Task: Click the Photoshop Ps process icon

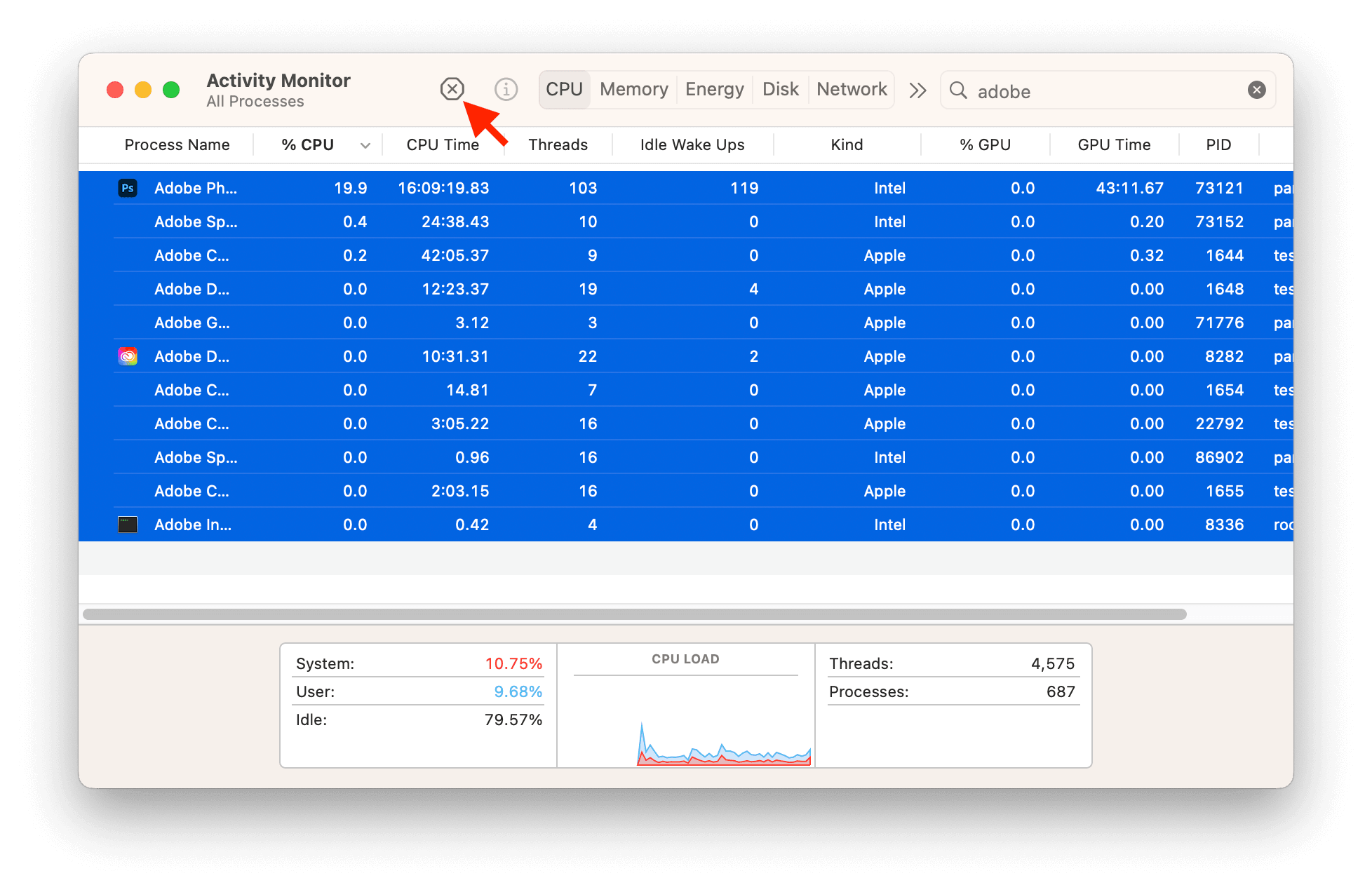Action: (x=128, y=188)
